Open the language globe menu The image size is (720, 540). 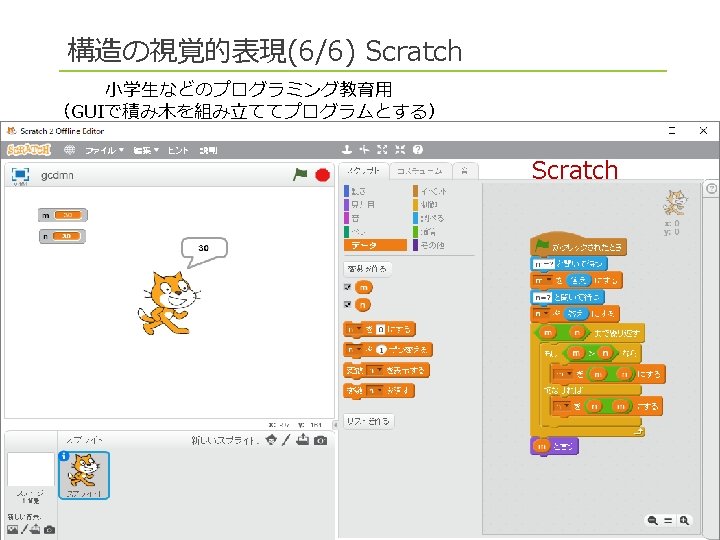point(69,150)
